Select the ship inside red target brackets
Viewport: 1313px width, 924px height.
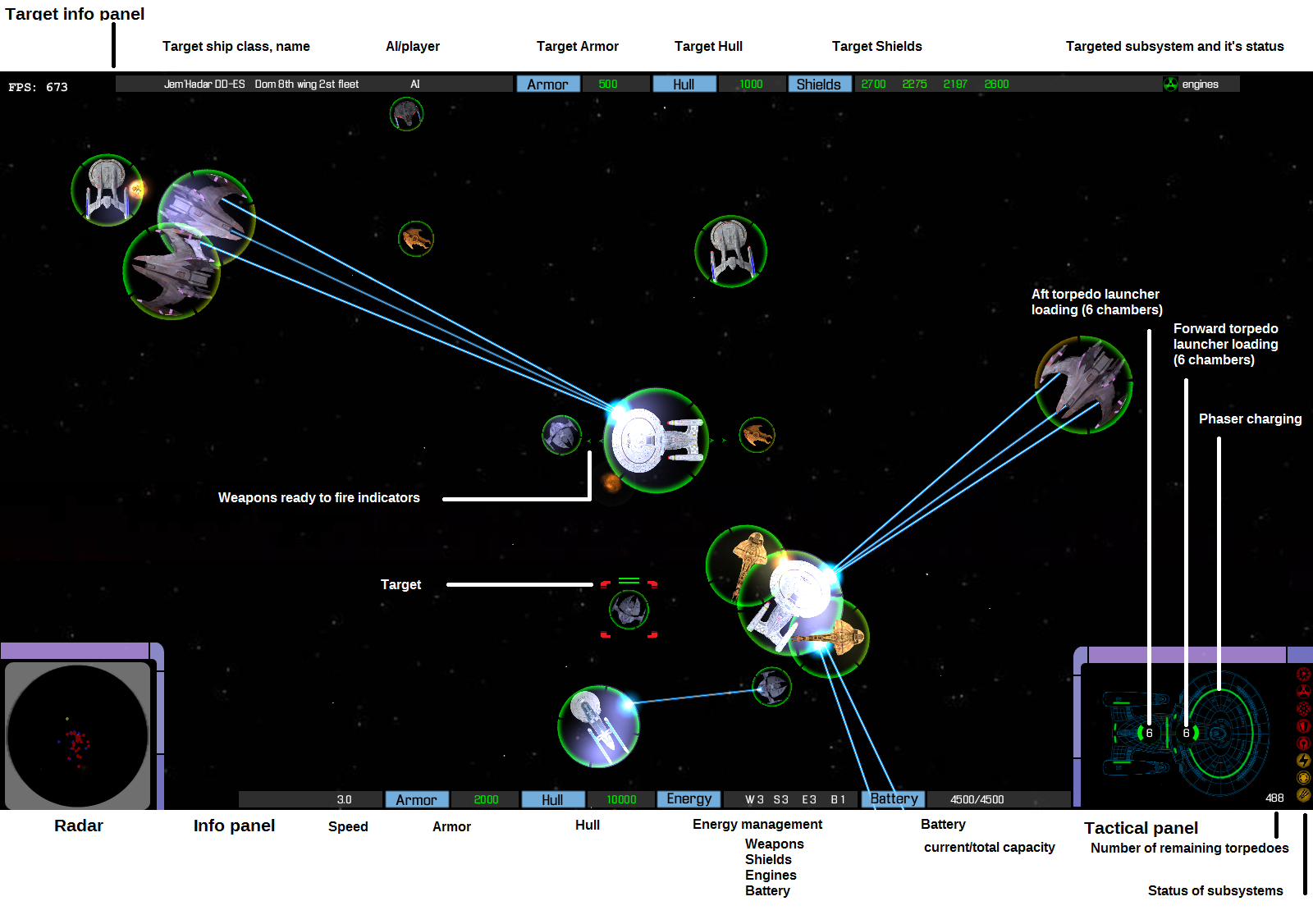629,610
